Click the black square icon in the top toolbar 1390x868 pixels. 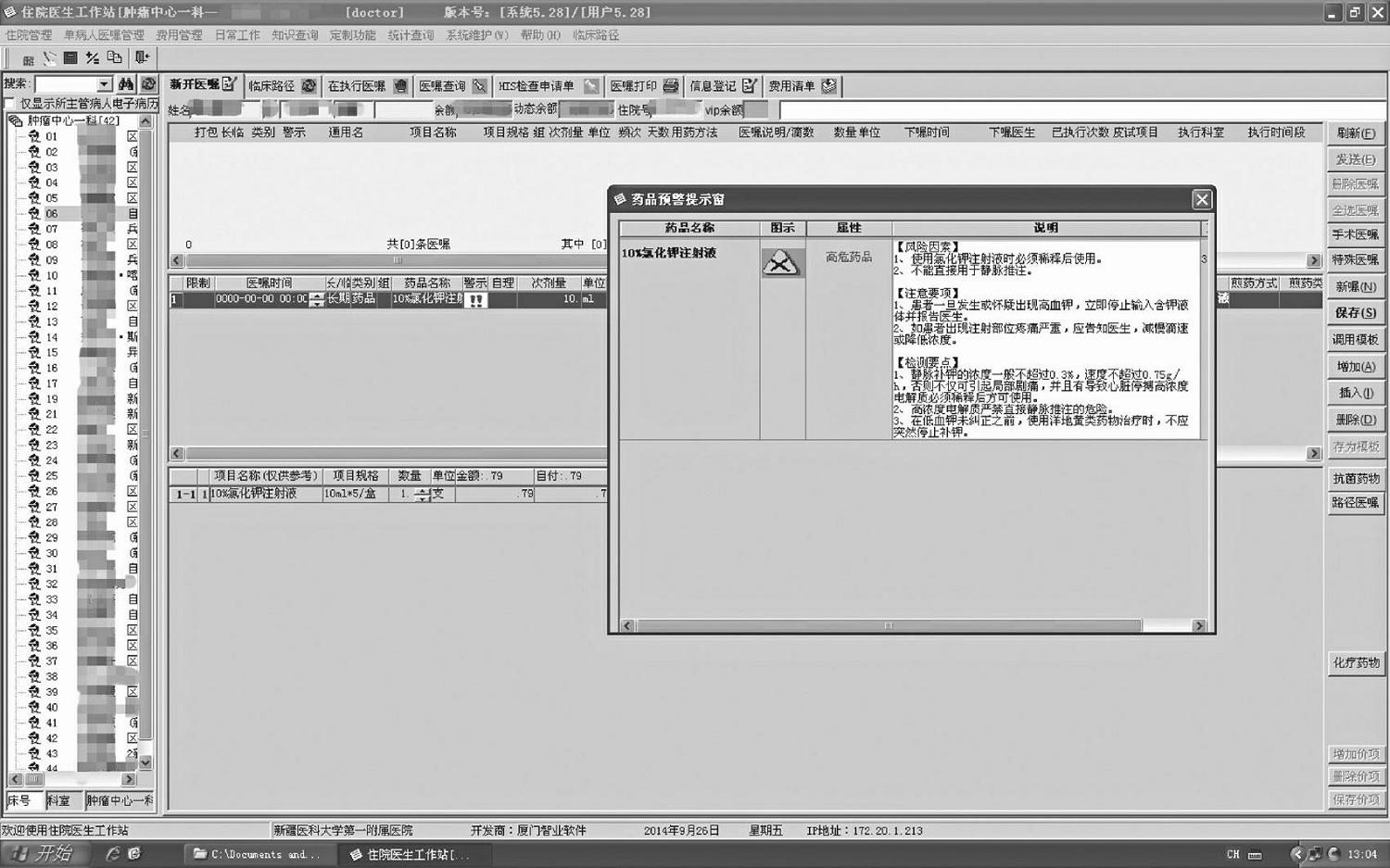click(x=70, y=57)
